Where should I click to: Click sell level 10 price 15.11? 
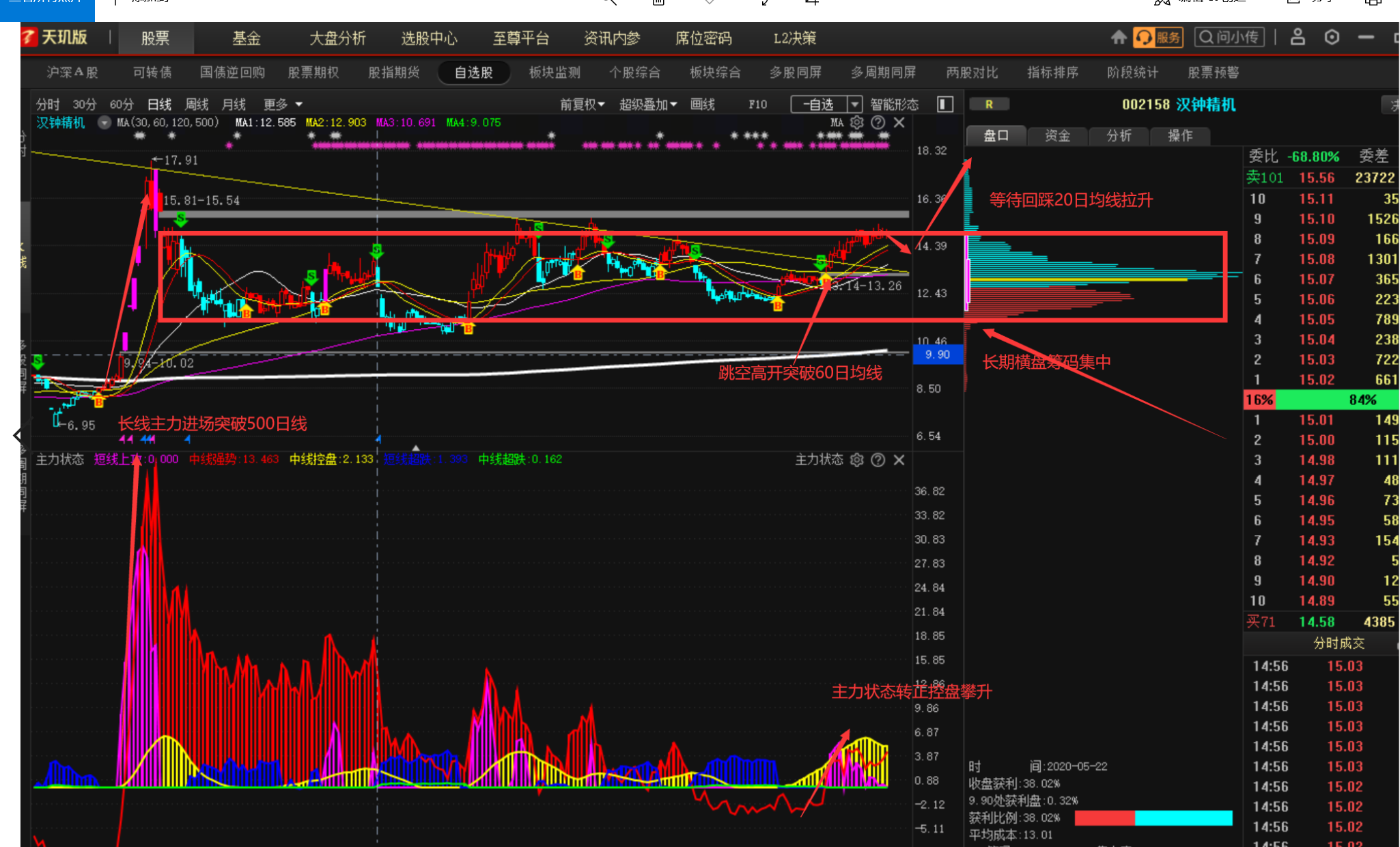1316,199
